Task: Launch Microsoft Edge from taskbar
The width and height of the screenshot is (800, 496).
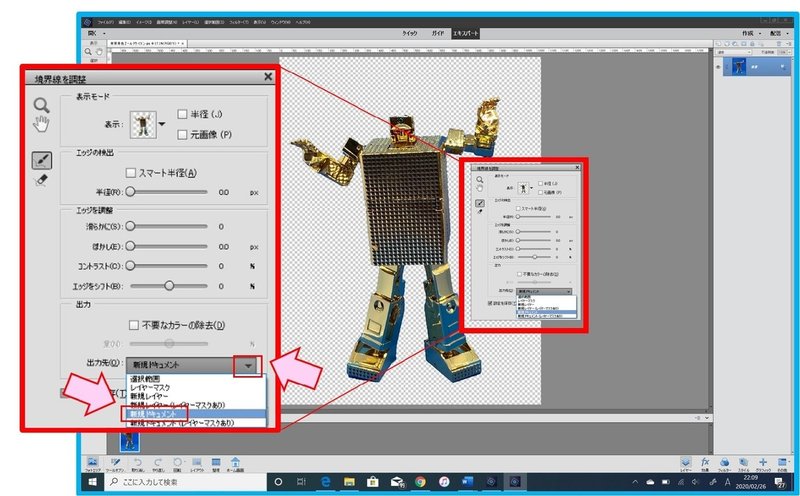Action: pos(326,482)
